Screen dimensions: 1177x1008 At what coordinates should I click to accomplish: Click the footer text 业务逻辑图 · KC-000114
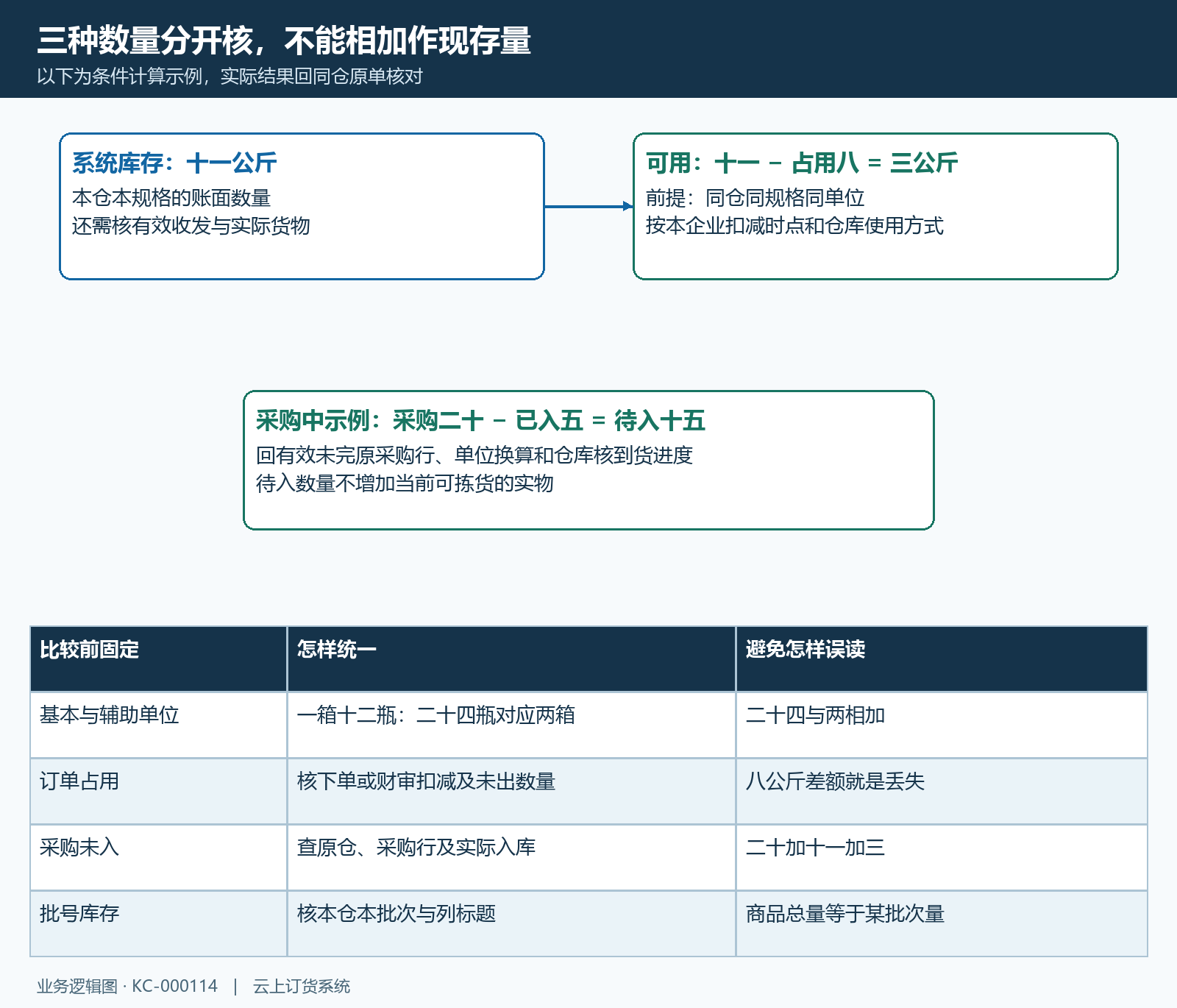[127, 987]
